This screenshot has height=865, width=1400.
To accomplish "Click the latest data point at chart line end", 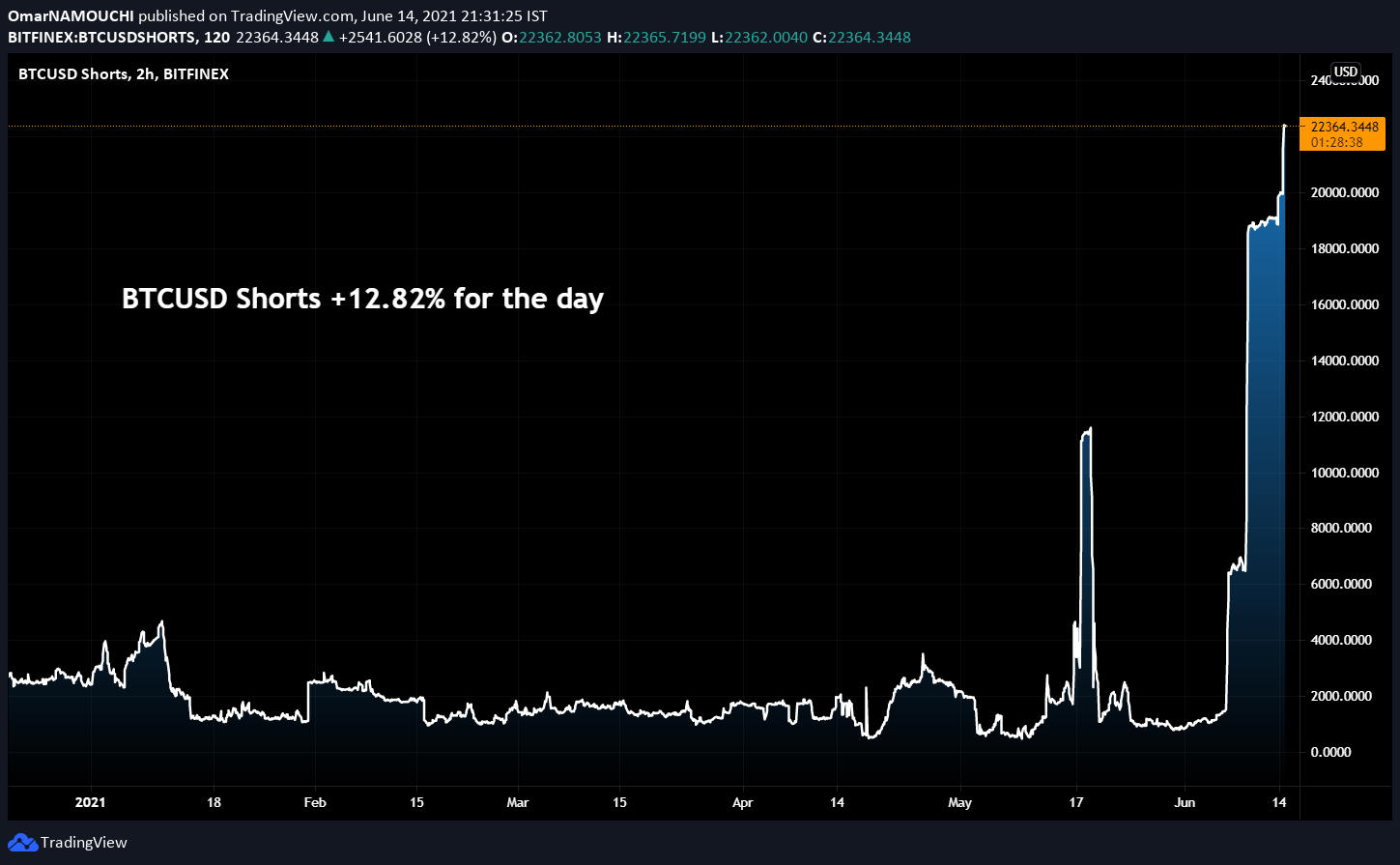I will pyautogui.click(x=1284, y=127).
